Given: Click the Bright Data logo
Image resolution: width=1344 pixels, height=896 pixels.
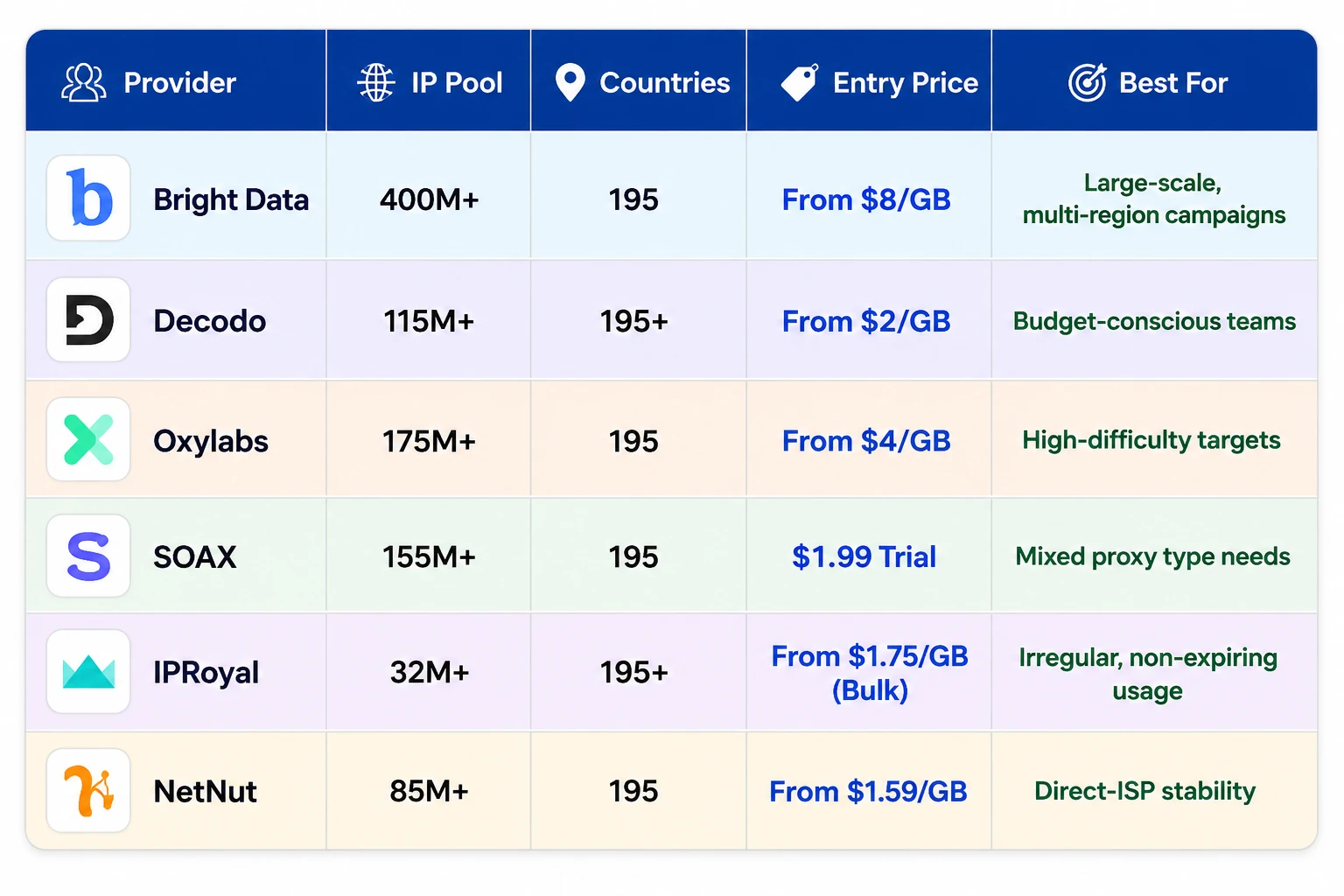Looking at the screenshot, I should coord(88,198).
